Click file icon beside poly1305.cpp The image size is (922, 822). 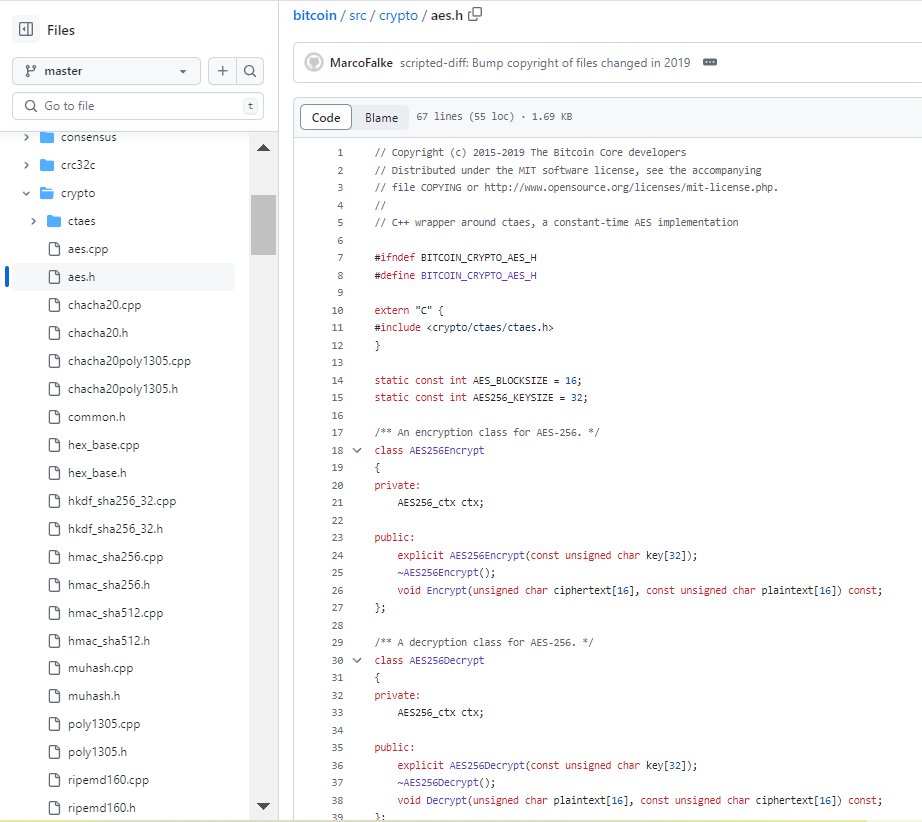(54, 724)
